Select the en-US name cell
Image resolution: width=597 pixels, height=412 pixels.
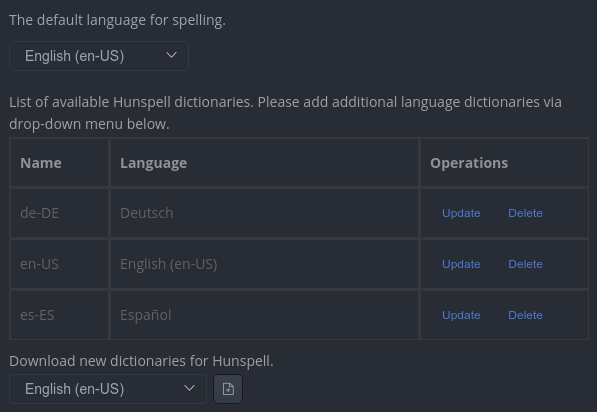(59, 264)
